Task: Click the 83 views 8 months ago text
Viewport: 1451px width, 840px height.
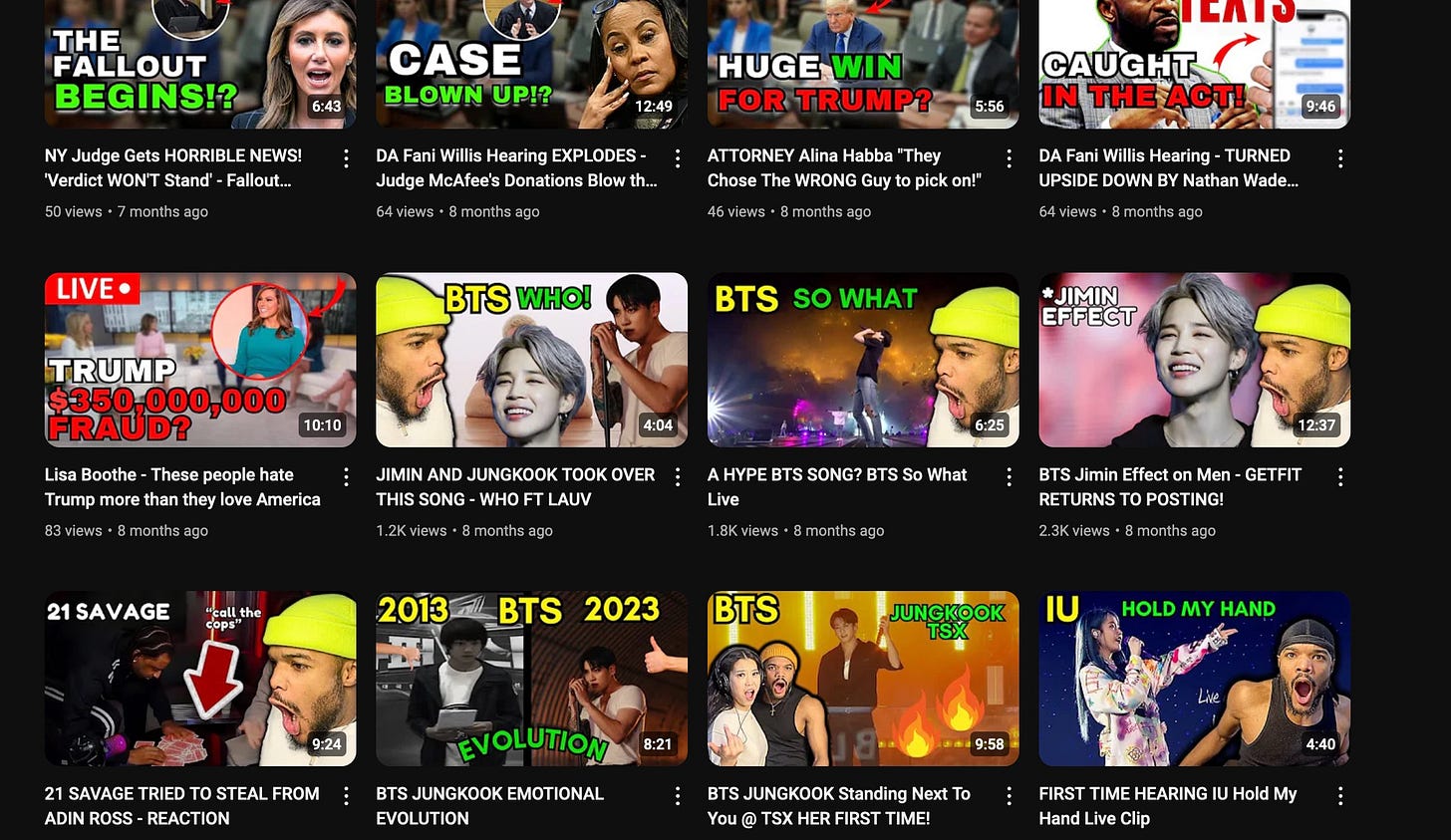Action: pos(127,530)
